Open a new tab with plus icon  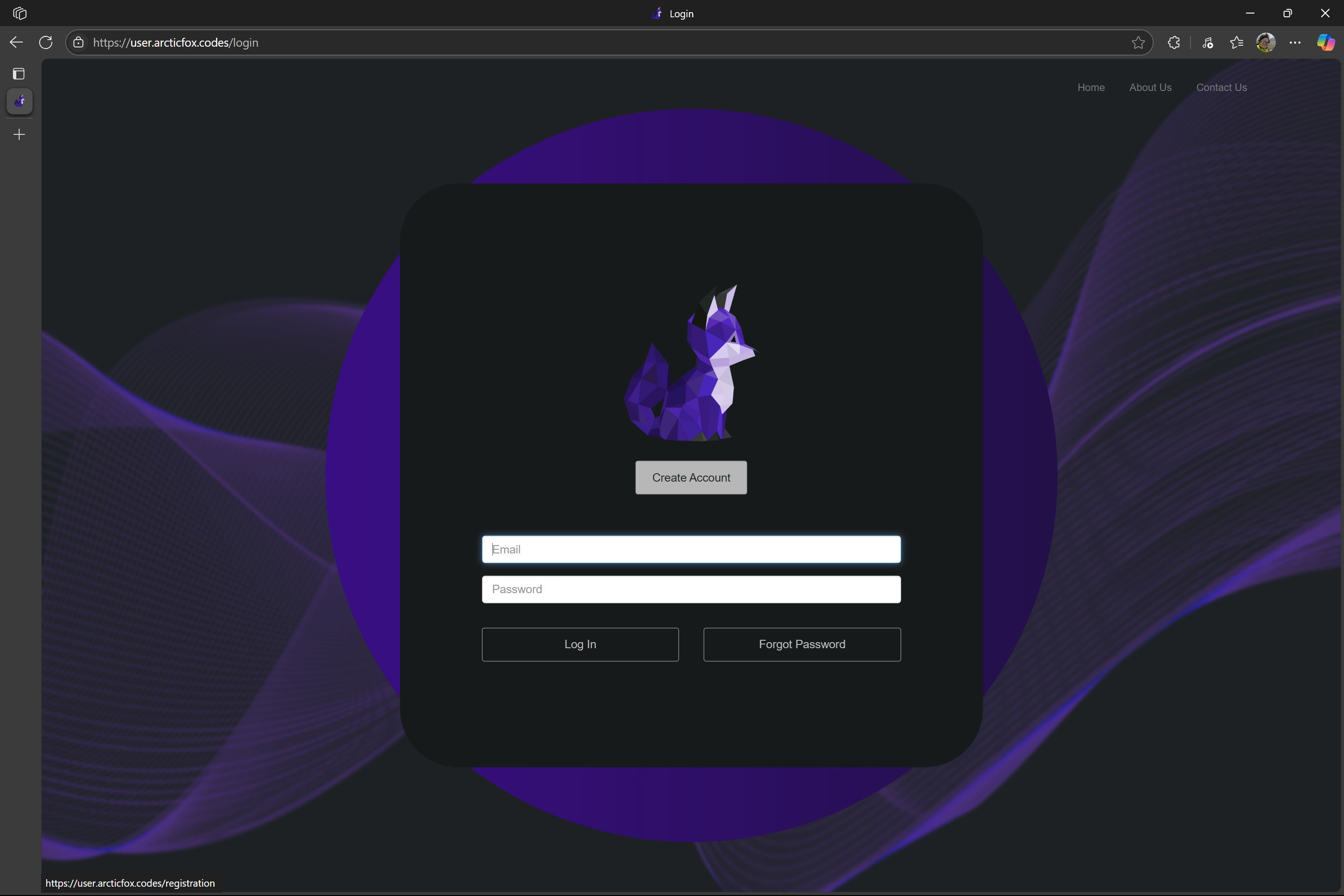click(20, 134)
